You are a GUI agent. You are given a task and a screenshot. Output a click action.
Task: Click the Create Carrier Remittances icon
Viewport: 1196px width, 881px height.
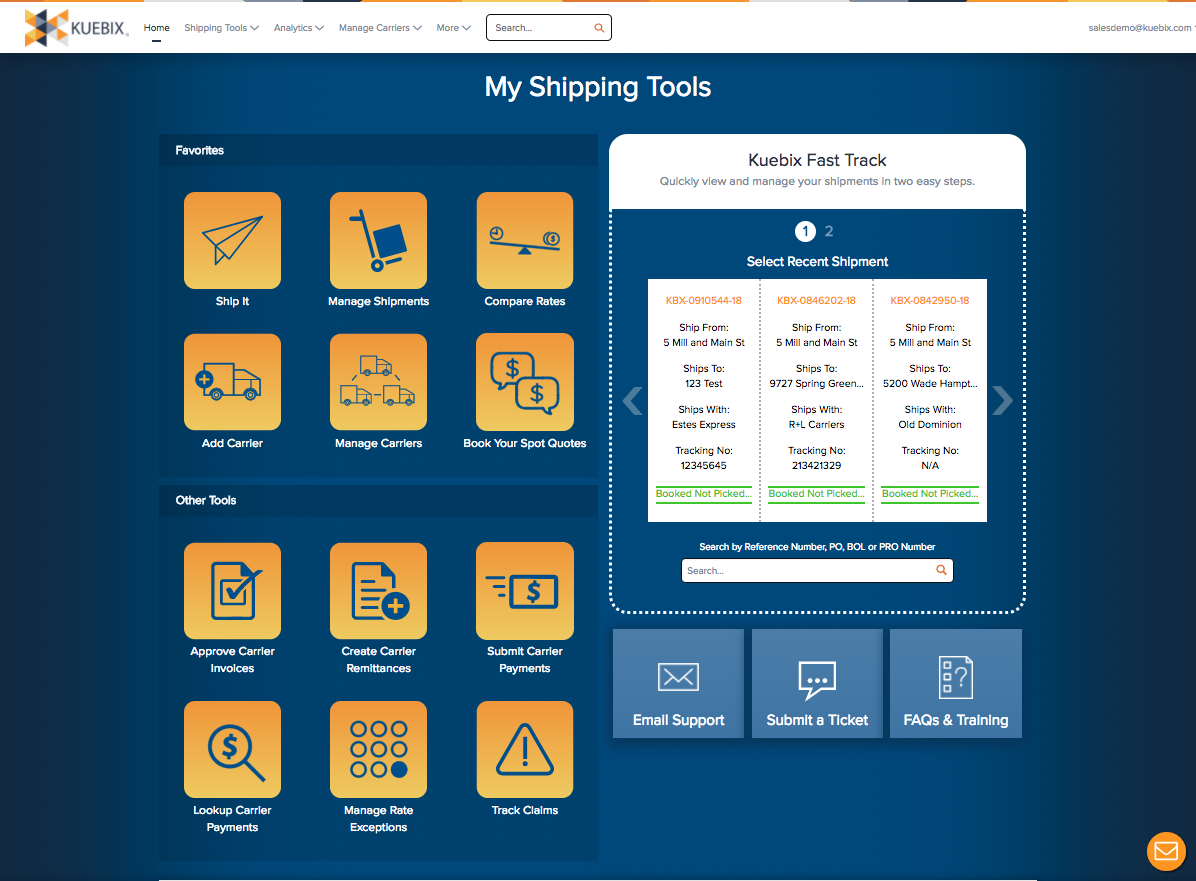(378, 591)
